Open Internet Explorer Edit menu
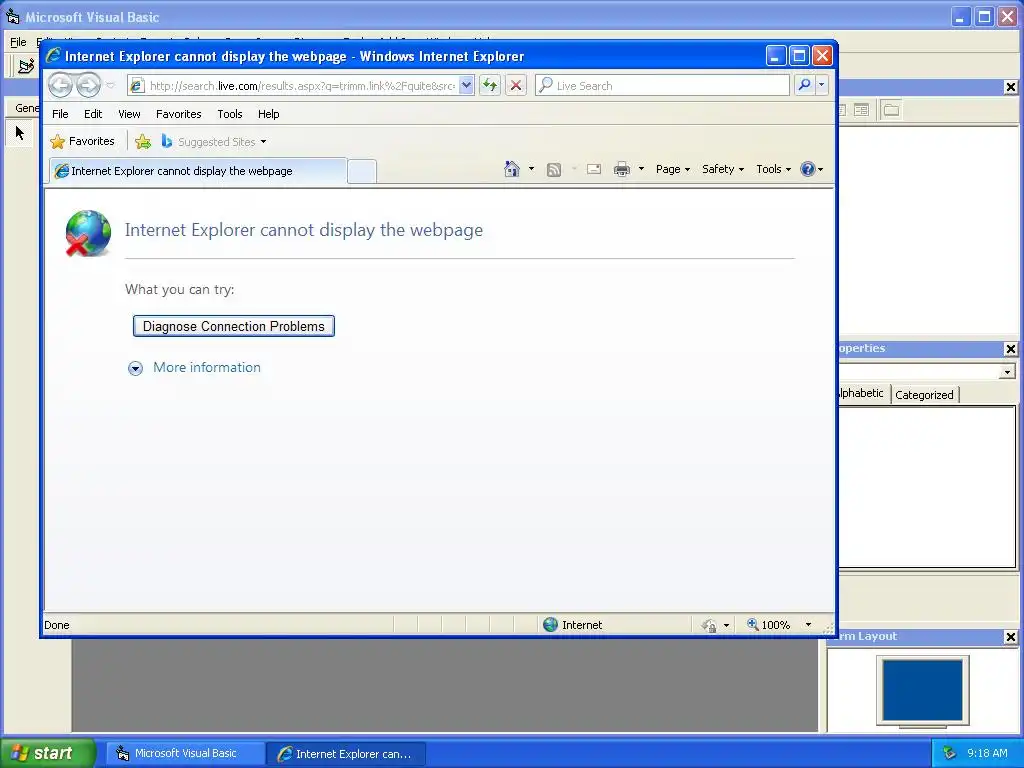This screenshot has height=768, width=1024. click(x=93, y=114)
